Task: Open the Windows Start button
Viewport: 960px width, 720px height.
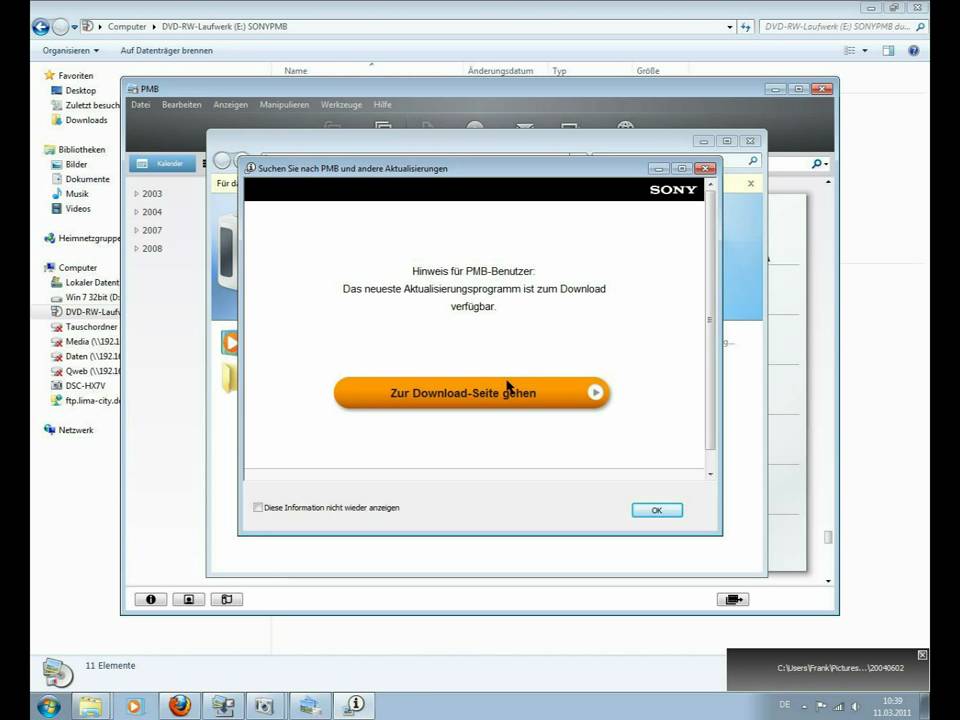Action: (49, 707)
